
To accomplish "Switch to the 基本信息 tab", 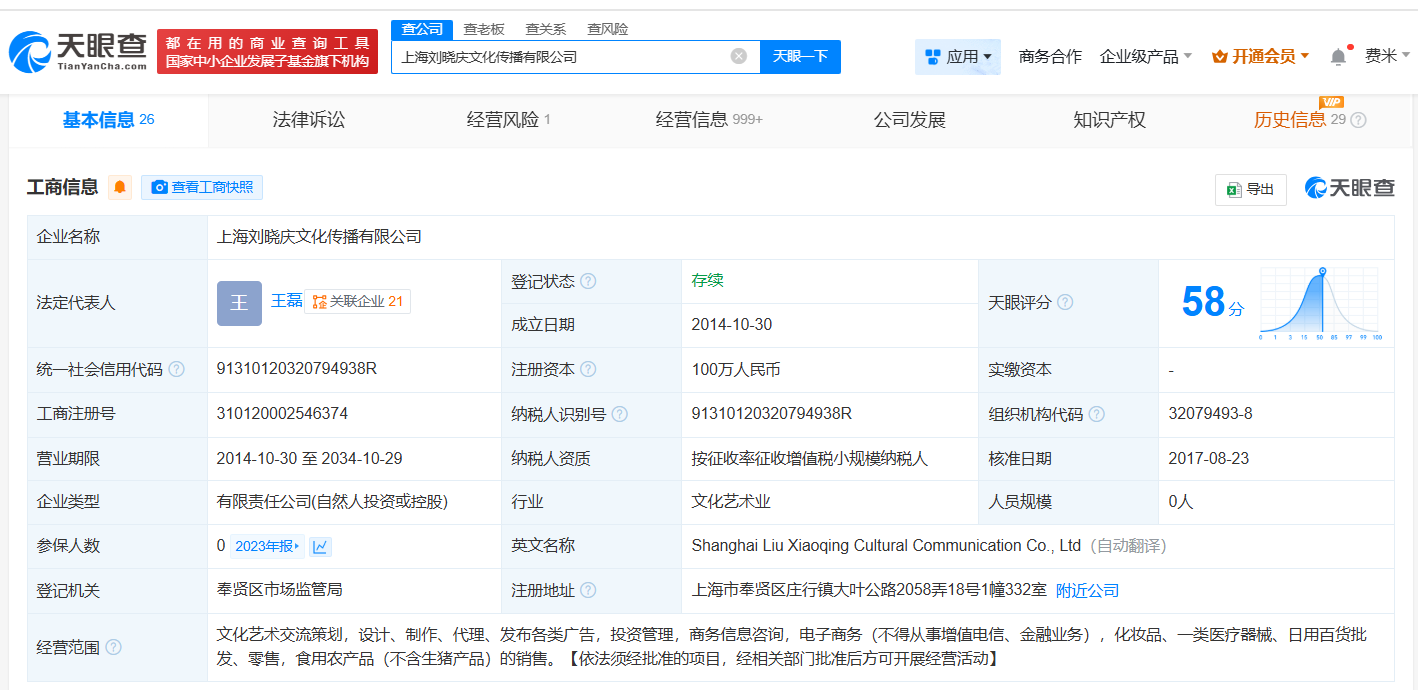I will click(x=108, y=120).
